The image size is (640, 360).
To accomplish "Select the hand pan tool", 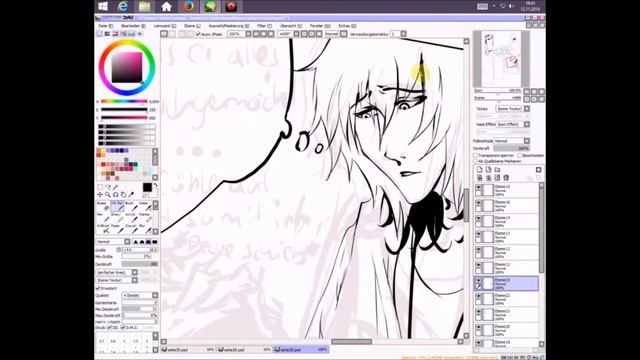I will [x=124, y=195].
